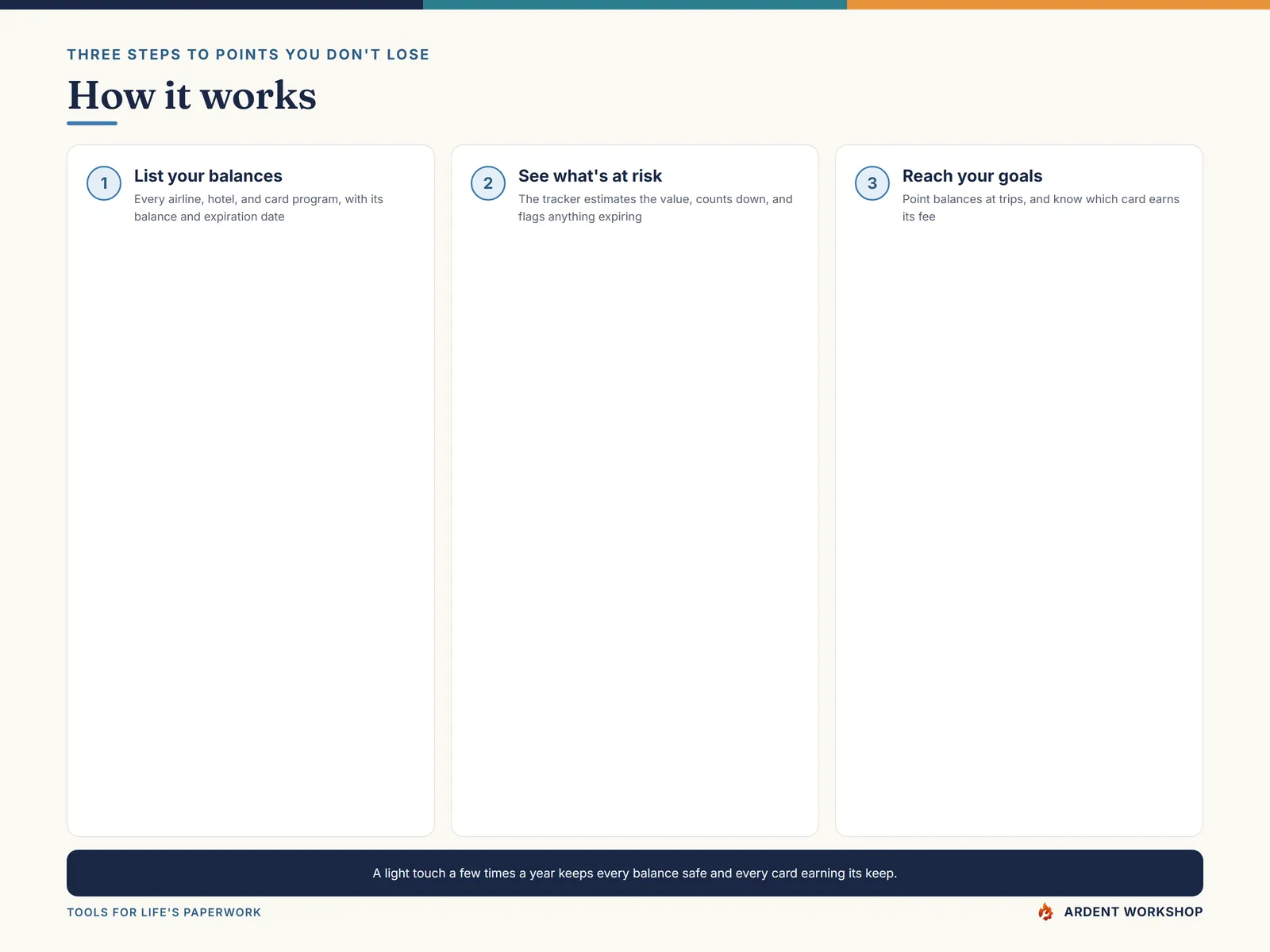Click the 'TOOLS FOR LIFE'S PAPERWORK' footer text
The height and width of the screenshot is (952, 1270).
point(164,912)
